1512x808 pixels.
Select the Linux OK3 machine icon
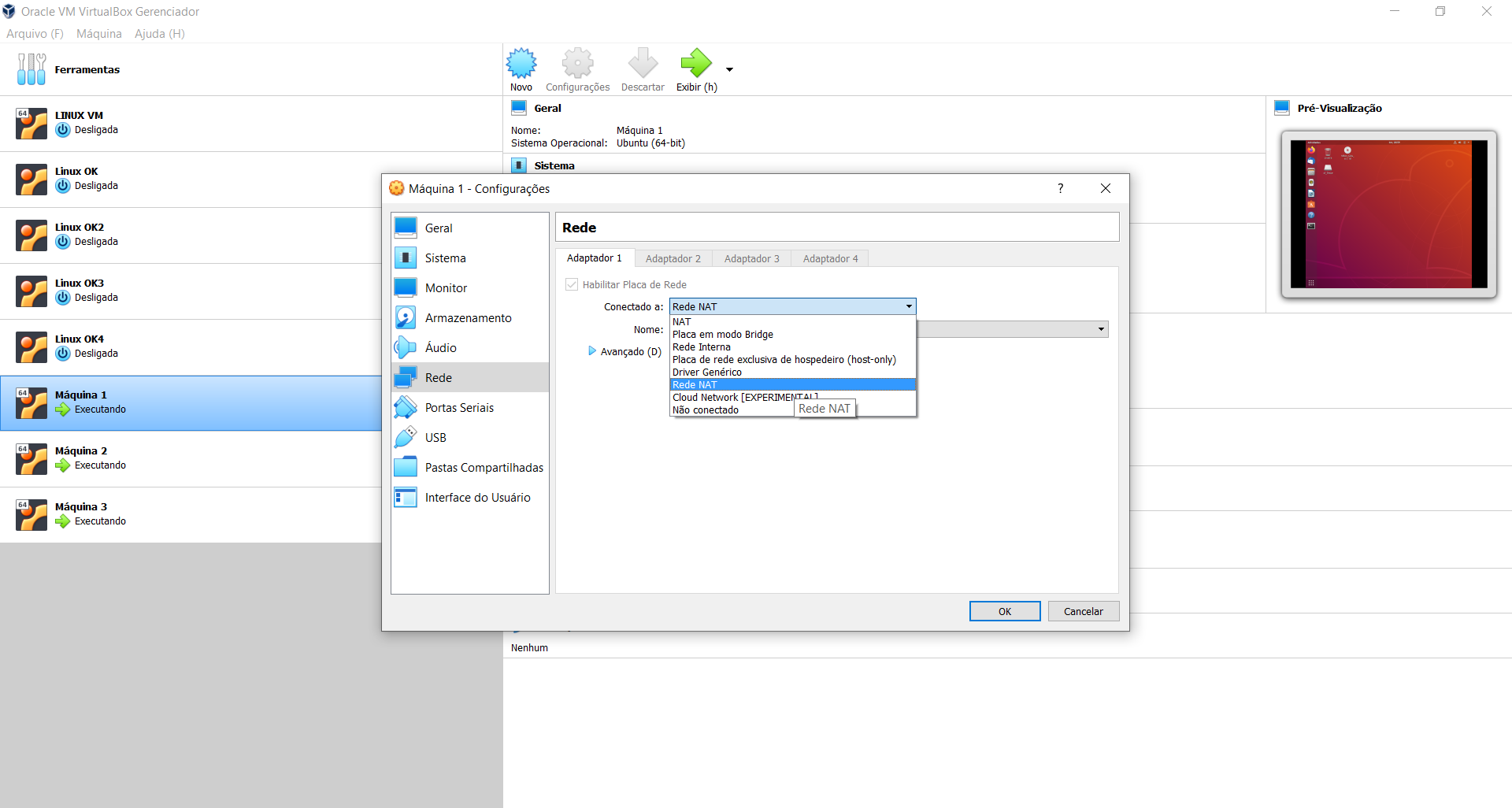31,291
